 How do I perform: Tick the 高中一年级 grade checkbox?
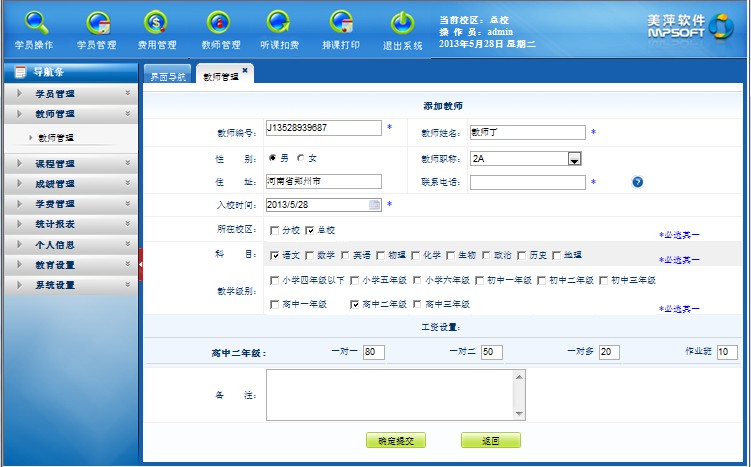pyautogui.click(x=274, y=304)
